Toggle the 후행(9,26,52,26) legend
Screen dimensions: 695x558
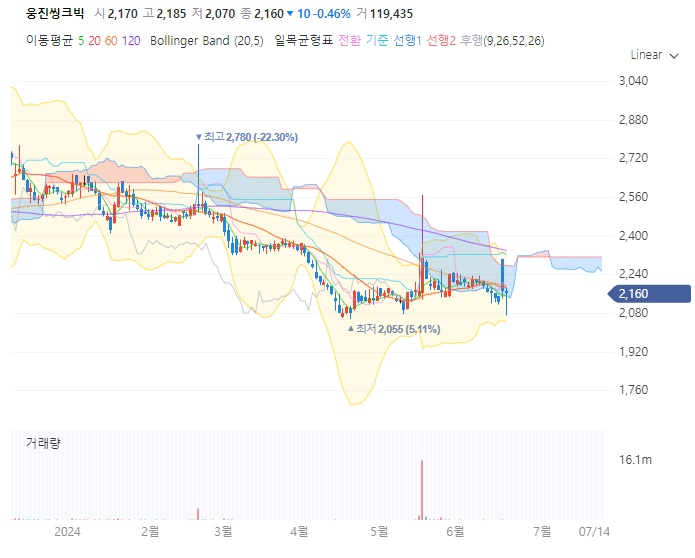click(502, 41)
